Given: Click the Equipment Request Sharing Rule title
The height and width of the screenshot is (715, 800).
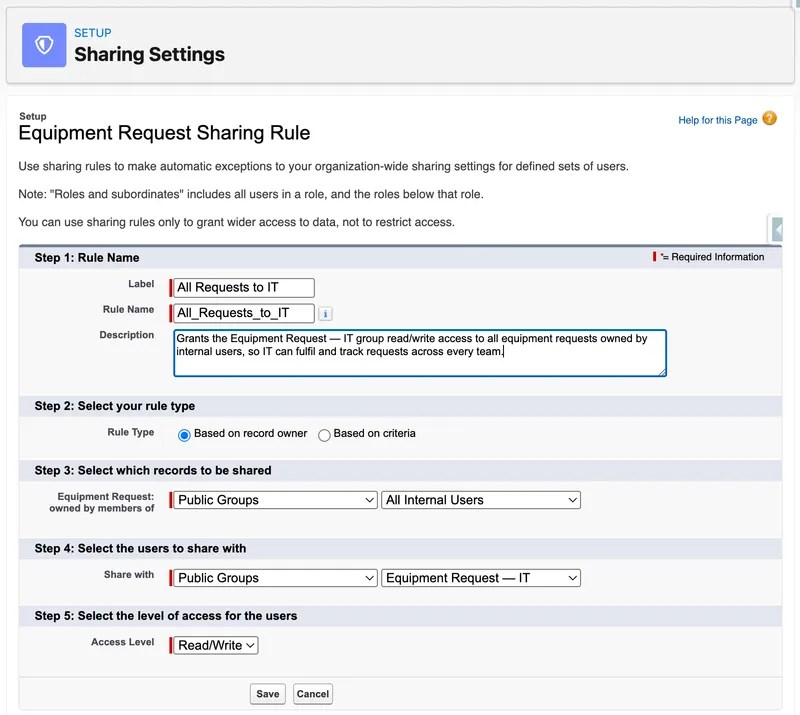Looking at the screenshot, I should (164, 133).
